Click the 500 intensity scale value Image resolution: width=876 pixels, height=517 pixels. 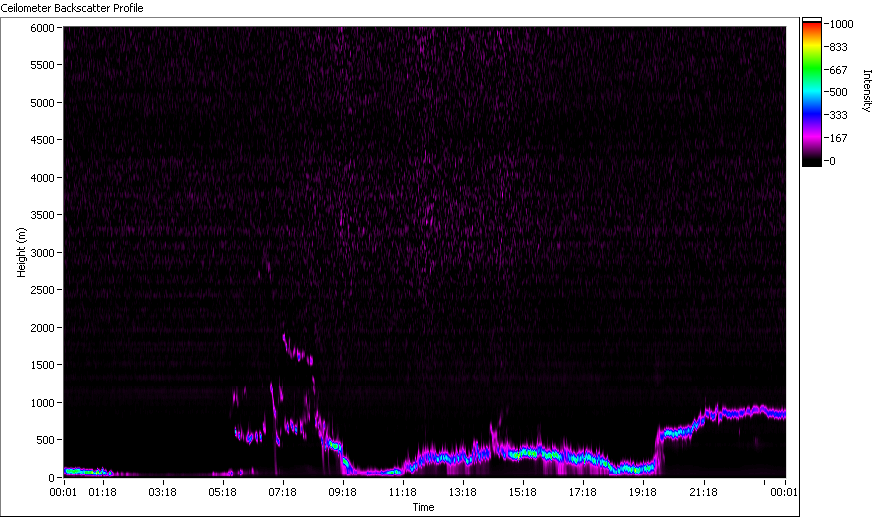click(839, 92)
